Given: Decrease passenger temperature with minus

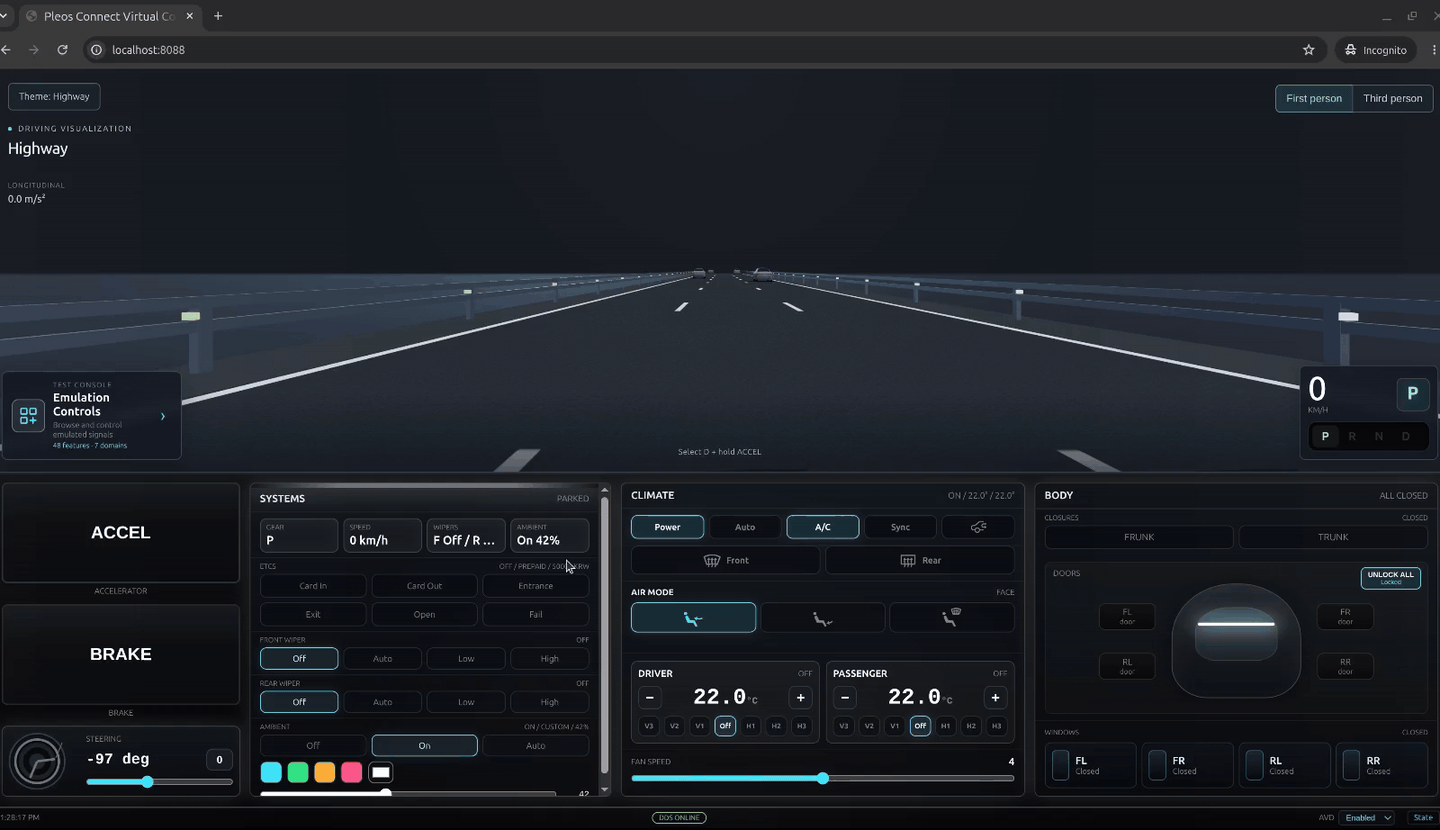Looking at the screenshot, I should [845, 697].
